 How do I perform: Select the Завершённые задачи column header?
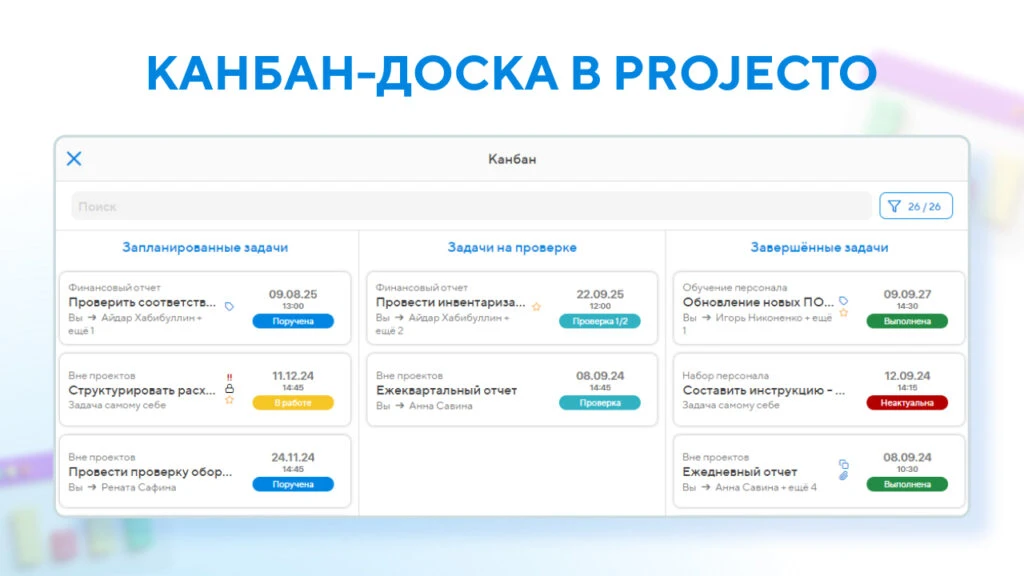point(819,248)
